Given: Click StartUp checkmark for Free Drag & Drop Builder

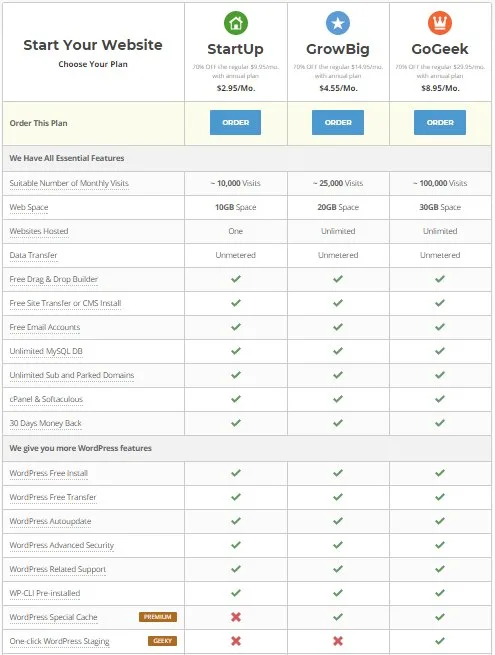Looking at the screenshot, I should 236,279.
